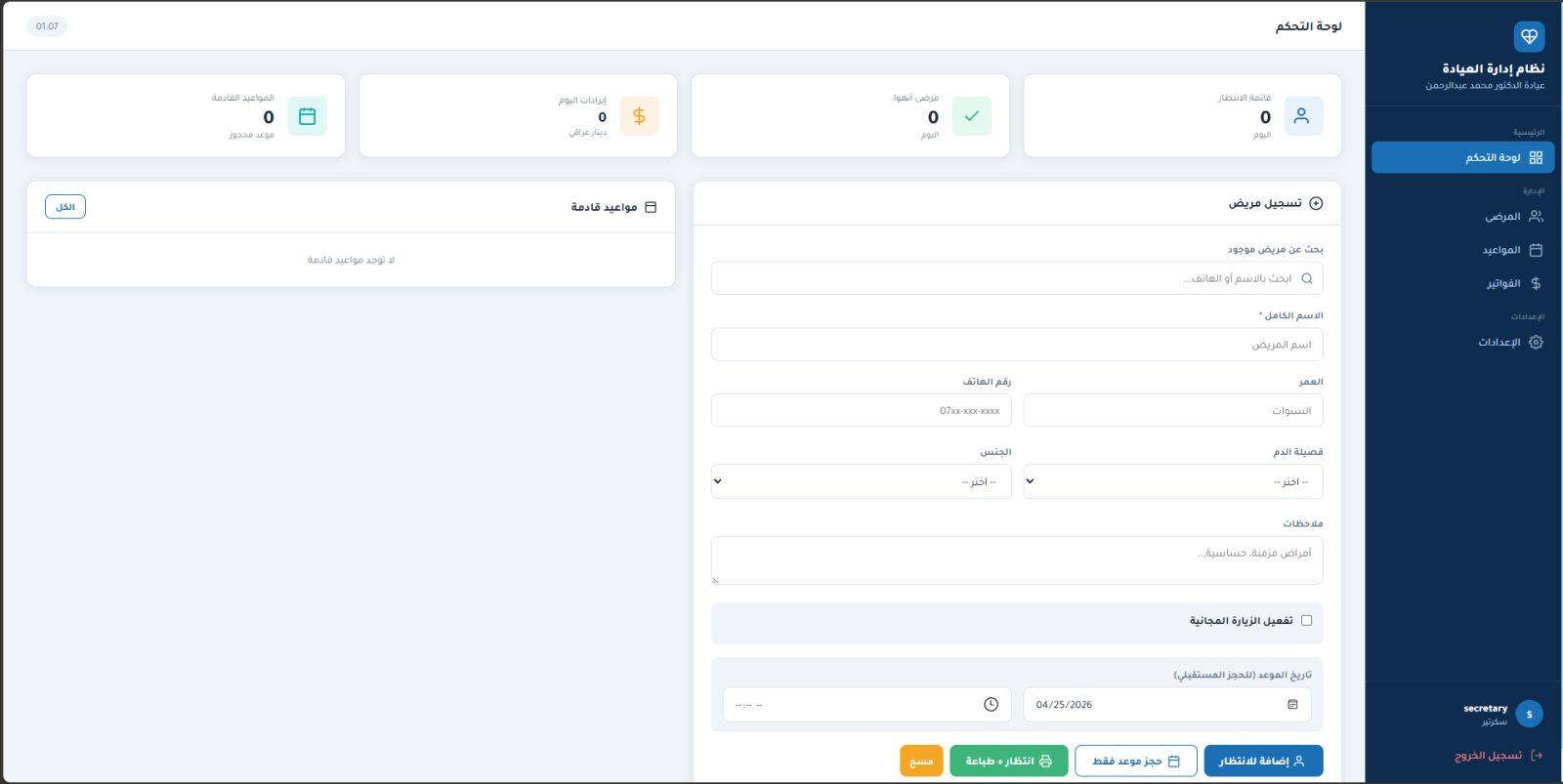Open المواعيد appointments page
Viewport: 1563px width, 784px height.
tap(1462, 250)
